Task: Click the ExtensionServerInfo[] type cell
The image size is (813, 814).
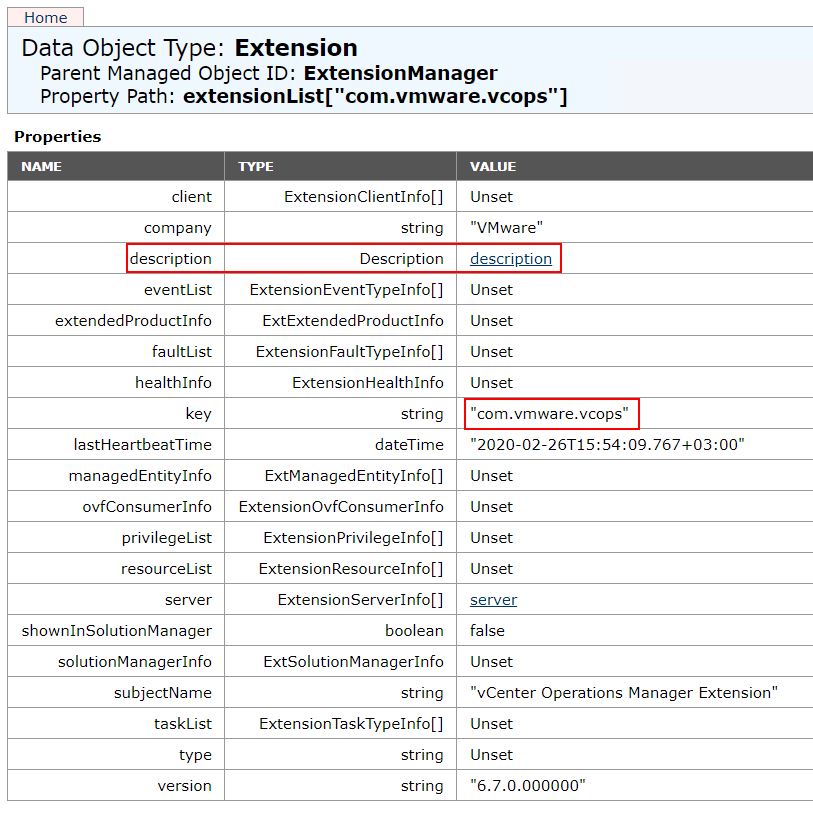Action: pos(360,600)
